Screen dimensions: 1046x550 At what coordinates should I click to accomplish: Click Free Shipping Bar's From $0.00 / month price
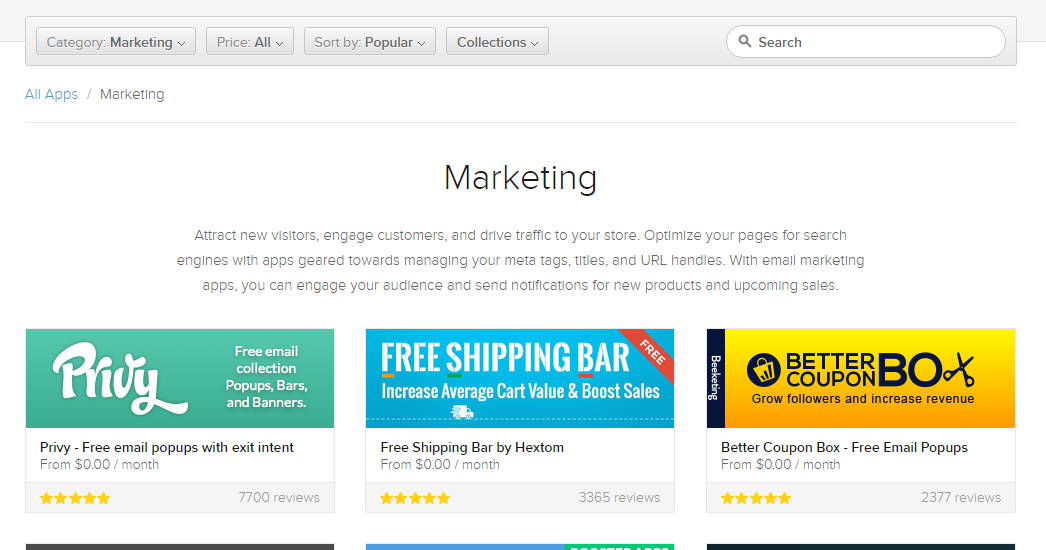tap(440, 465)
